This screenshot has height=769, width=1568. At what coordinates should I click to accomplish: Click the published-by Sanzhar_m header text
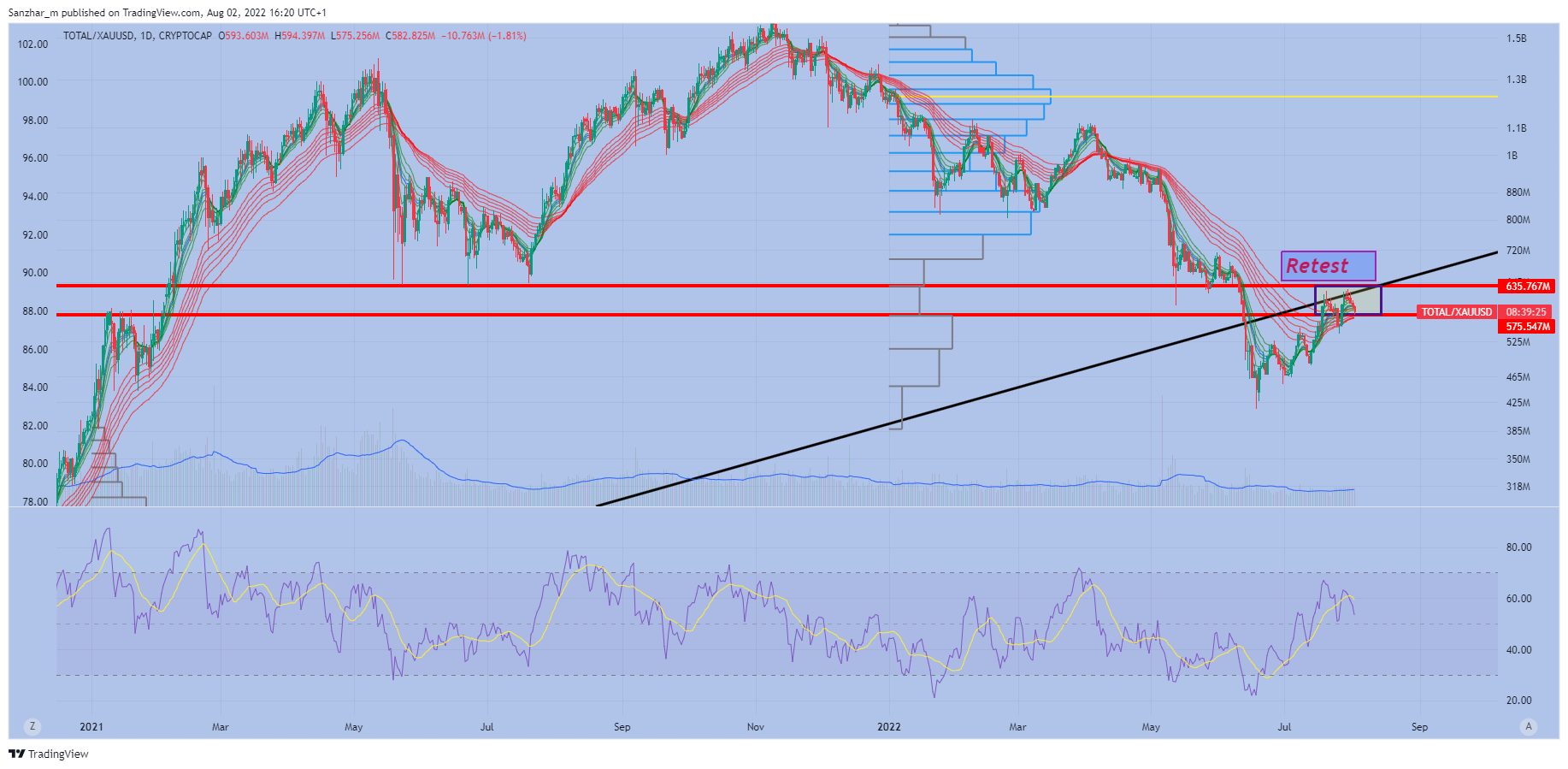tap(168, 13)
